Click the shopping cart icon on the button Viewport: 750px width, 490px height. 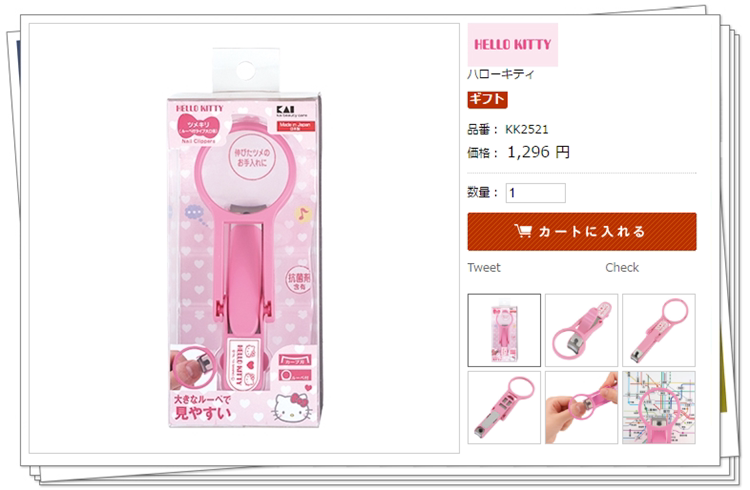tap(523, 231)
